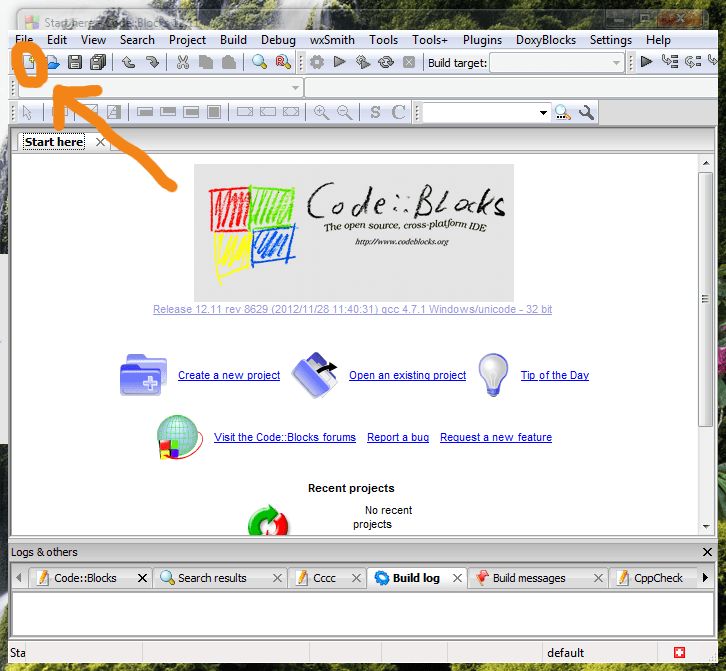The height and width of the screenshot is (671, 726).
Task: Click the Request a new feature link
Action: coord(496,437)
